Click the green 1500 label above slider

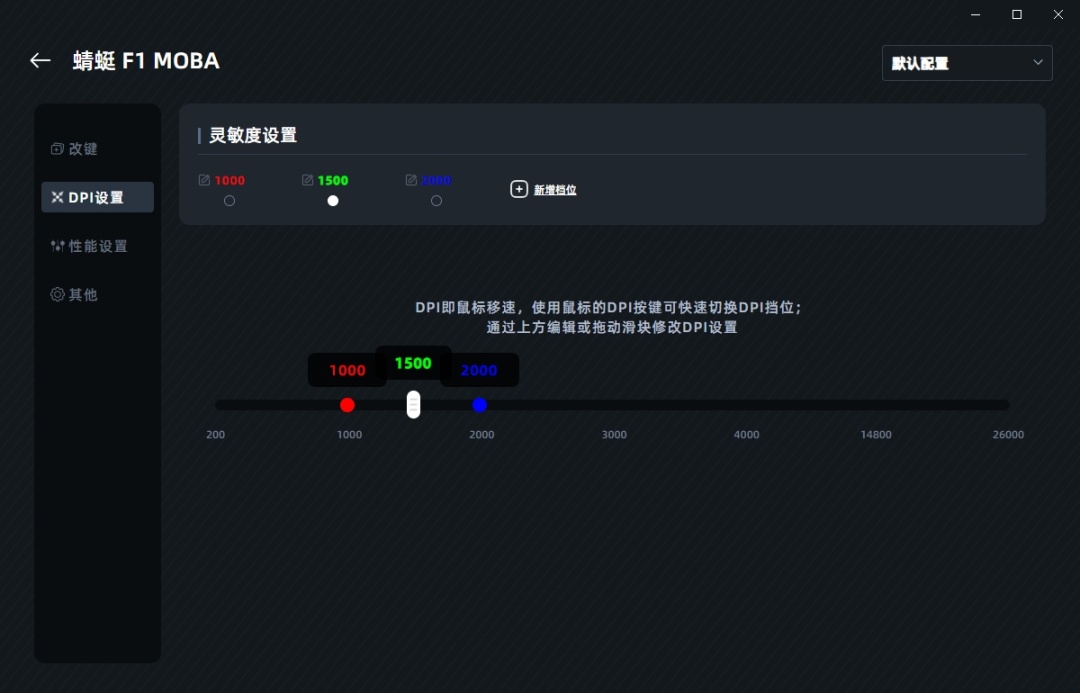[413, 363]
